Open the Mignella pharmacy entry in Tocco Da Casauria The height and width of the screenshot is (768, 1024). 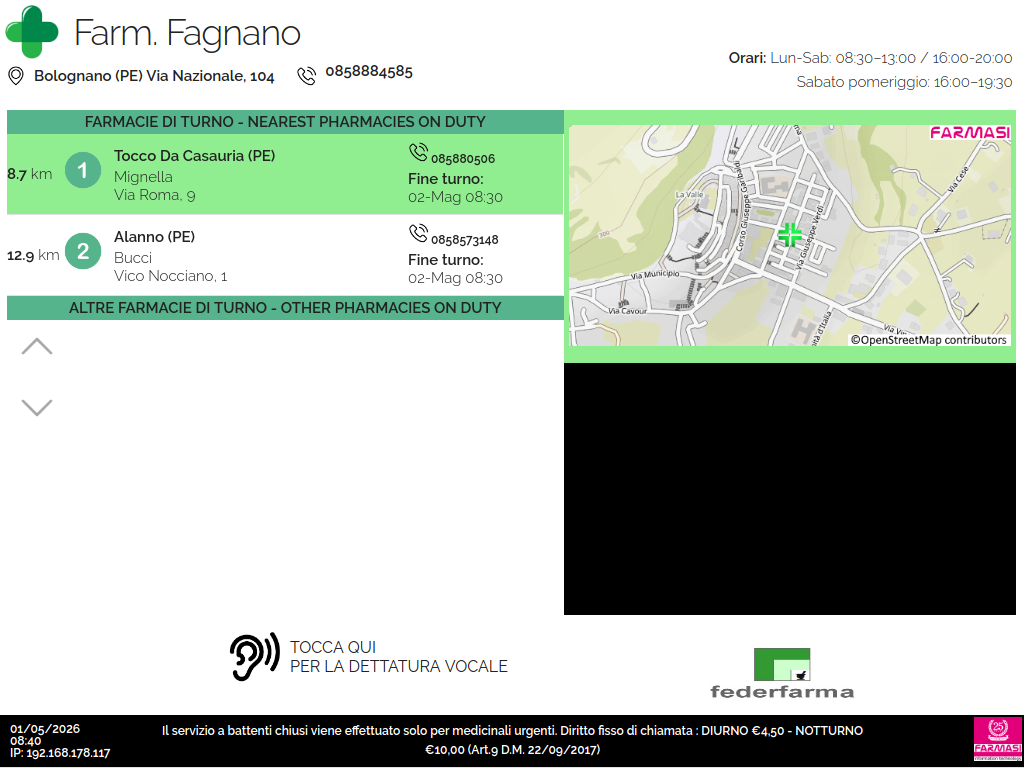tap(285, 174)
